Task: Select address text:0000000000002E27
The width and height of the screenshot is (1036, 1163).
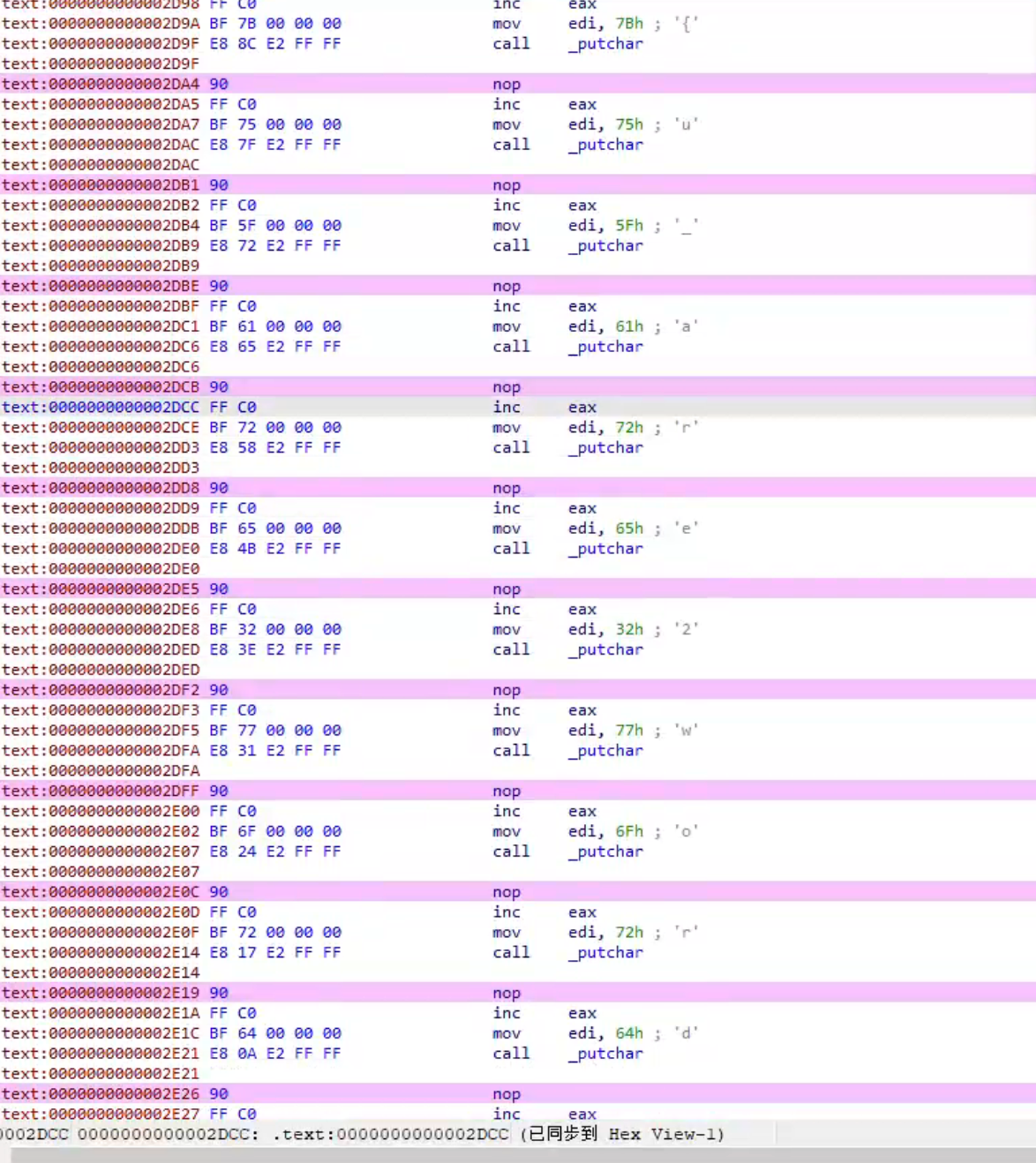Action: click(101, 1114)
